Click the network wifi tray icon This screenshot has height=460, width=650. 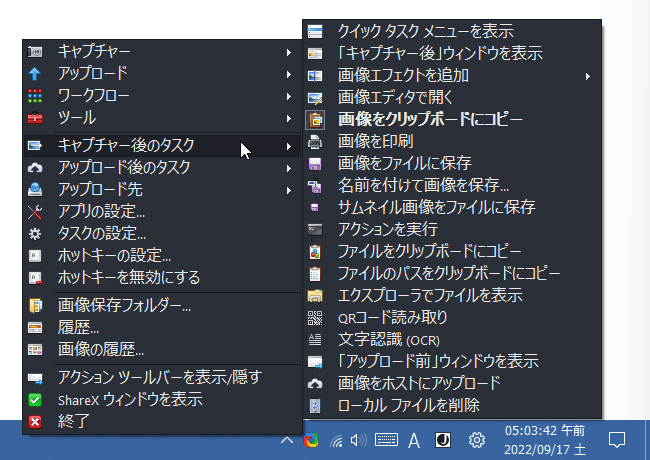(336, 441)
